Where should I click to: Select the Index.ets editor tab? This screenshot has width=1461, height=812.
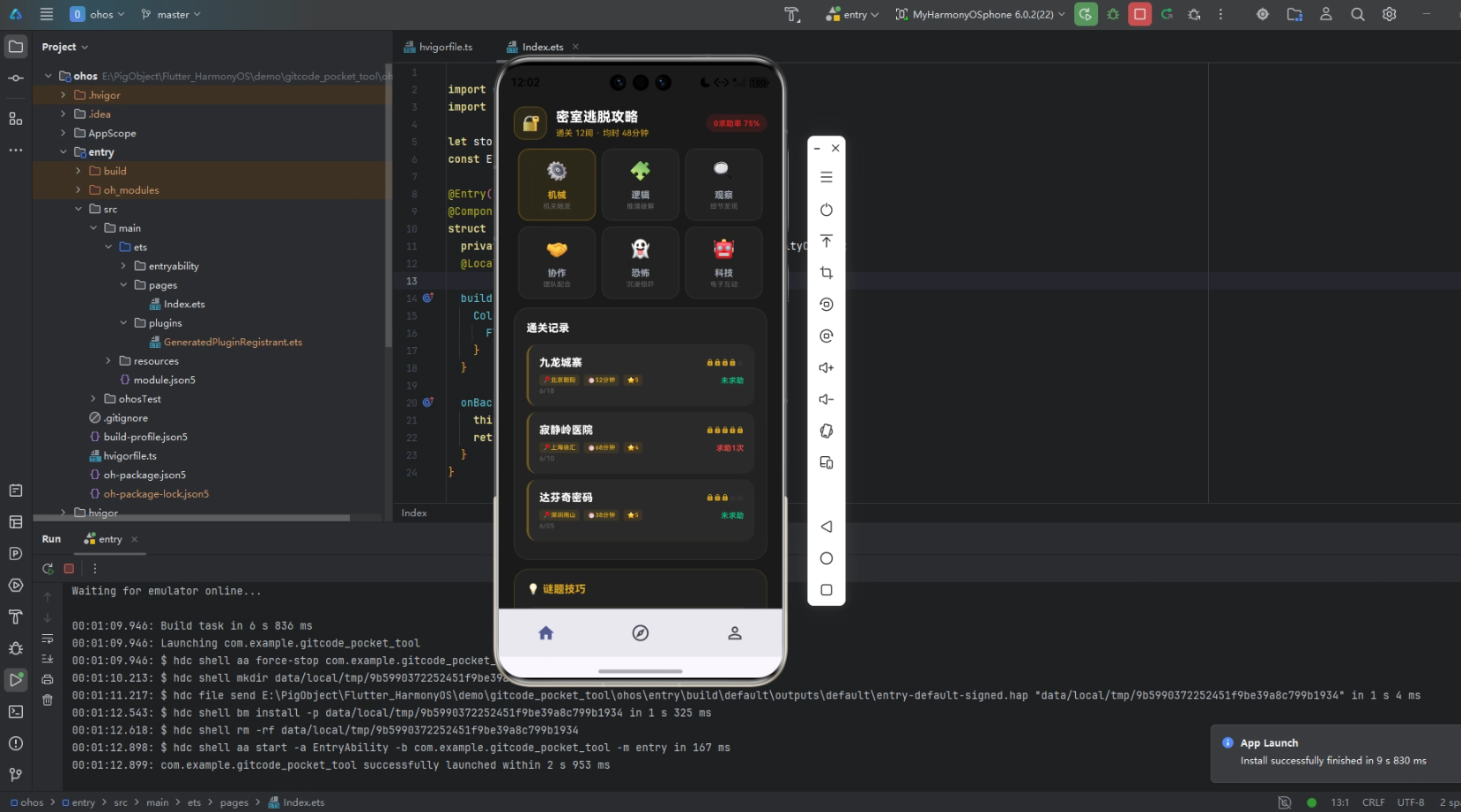543,47
